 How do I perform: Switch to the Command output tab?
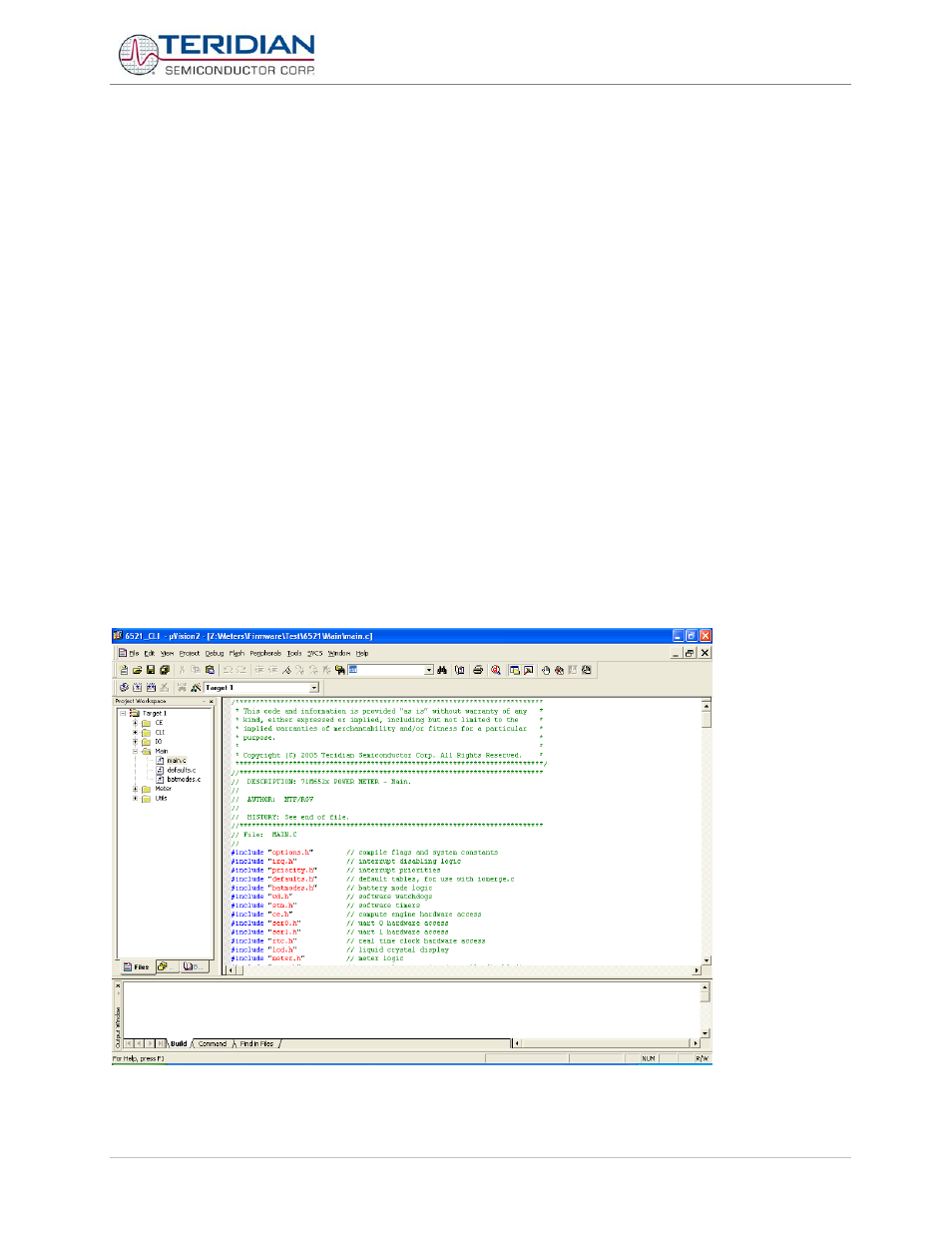click(213, 1043)
